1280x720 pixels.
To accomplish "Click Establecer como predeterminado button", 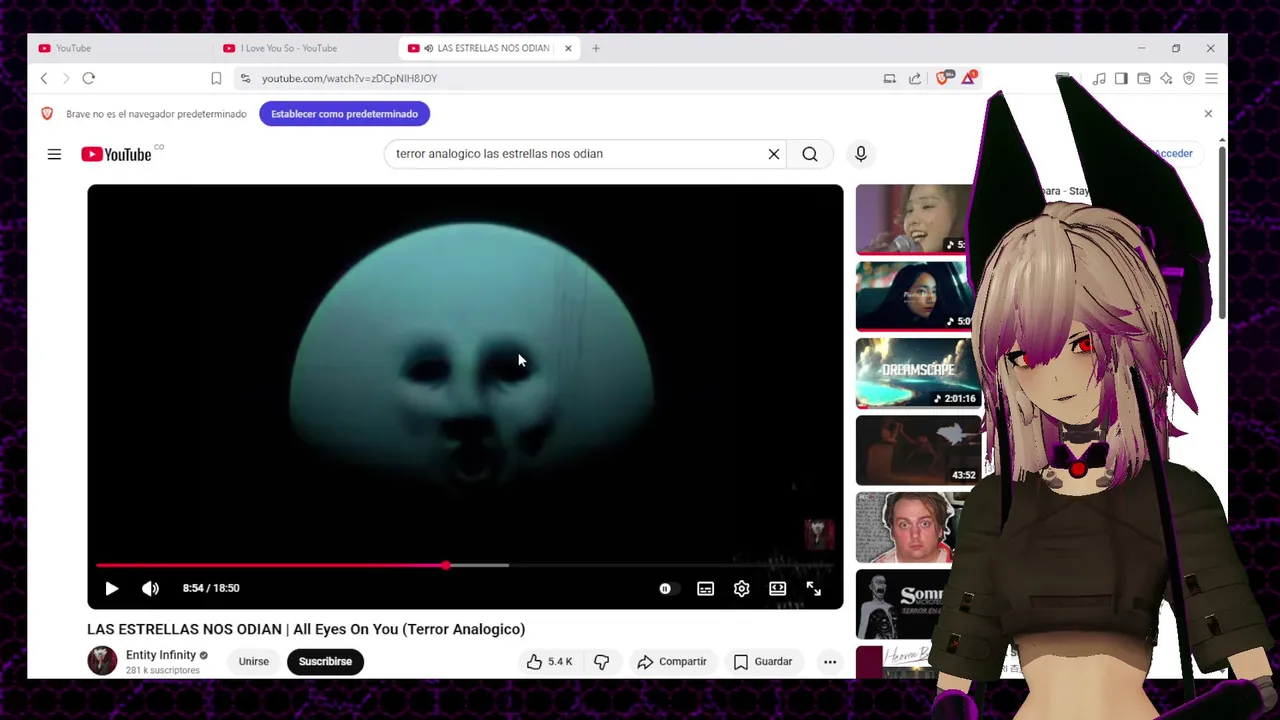I will (344, 114).
